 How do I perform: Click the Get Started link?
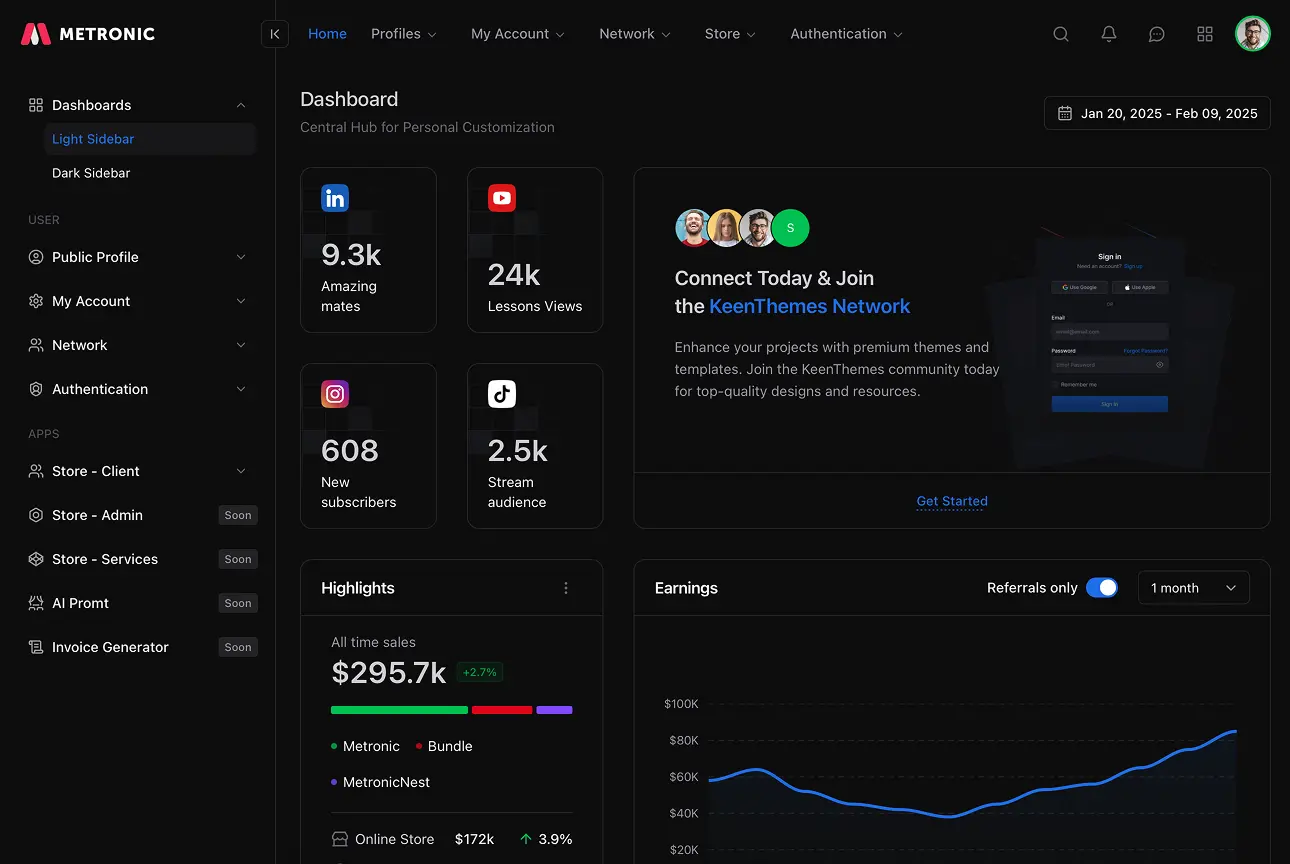[952, 501]
